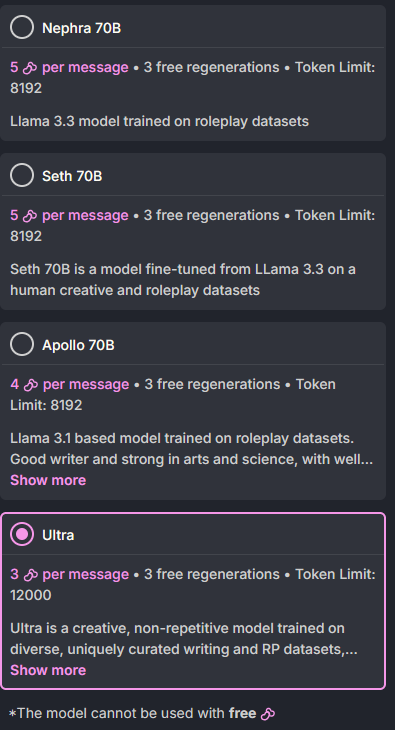
Task: Click the Llama 3.3 roleplay description on Nephra
Action: [x=159, y=122]
